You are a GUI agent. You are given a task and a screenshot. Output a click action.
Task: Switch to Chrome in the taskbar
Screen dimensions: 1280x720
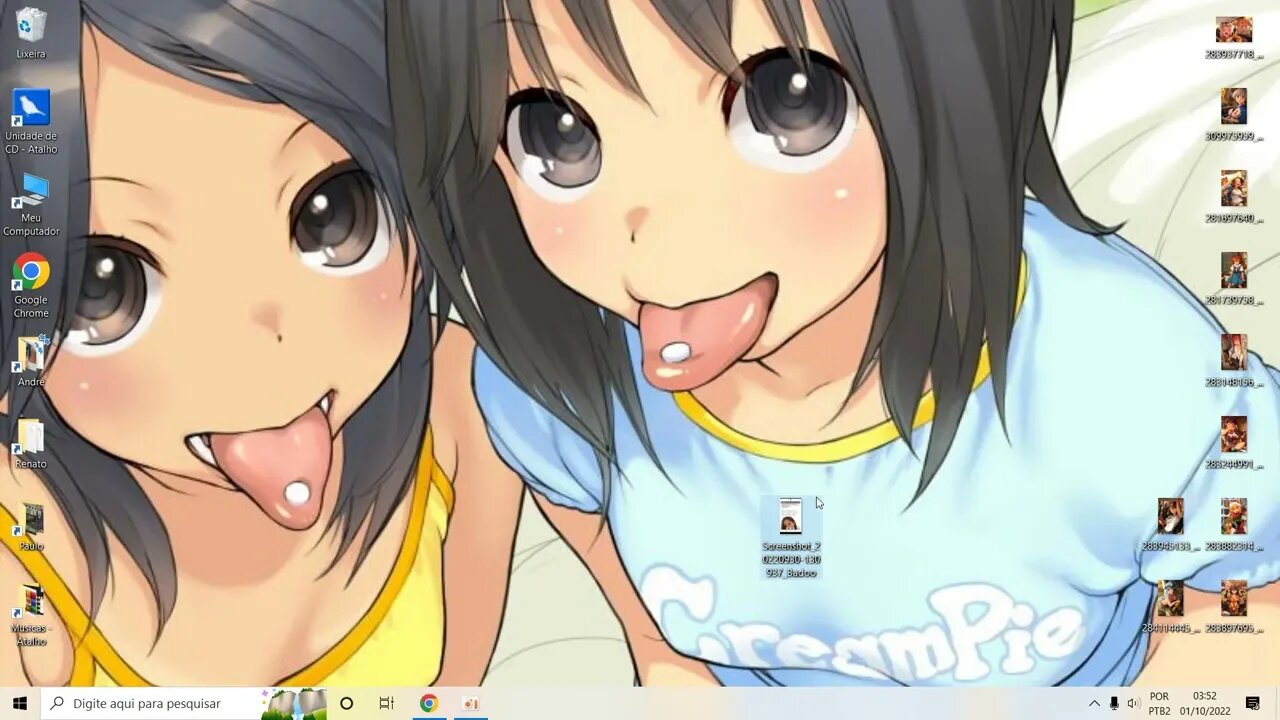[x=428, y=703]
